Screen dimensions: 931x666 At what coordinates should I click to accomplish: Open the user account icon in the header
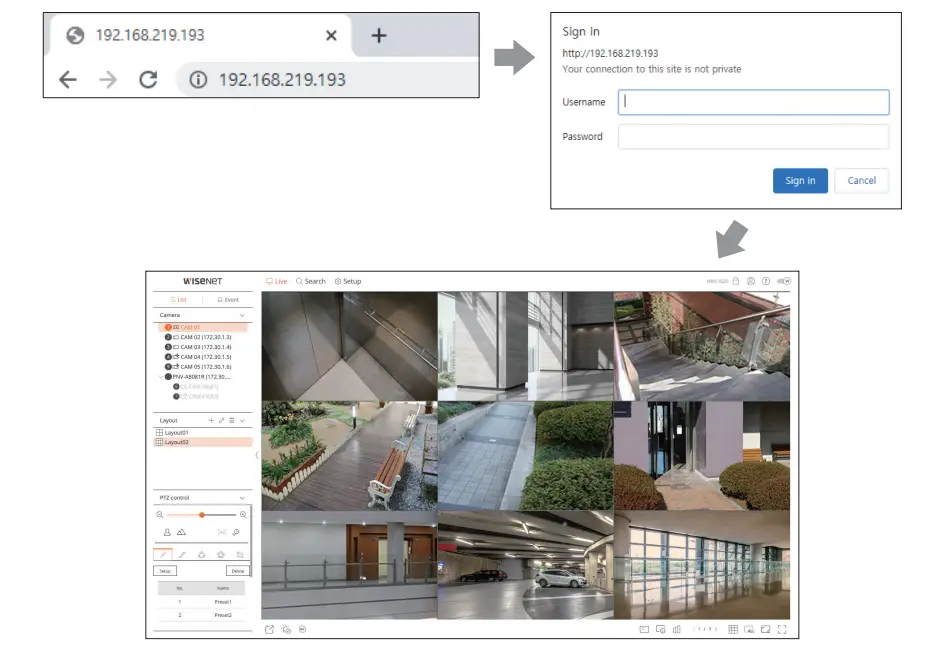[751, 281]
